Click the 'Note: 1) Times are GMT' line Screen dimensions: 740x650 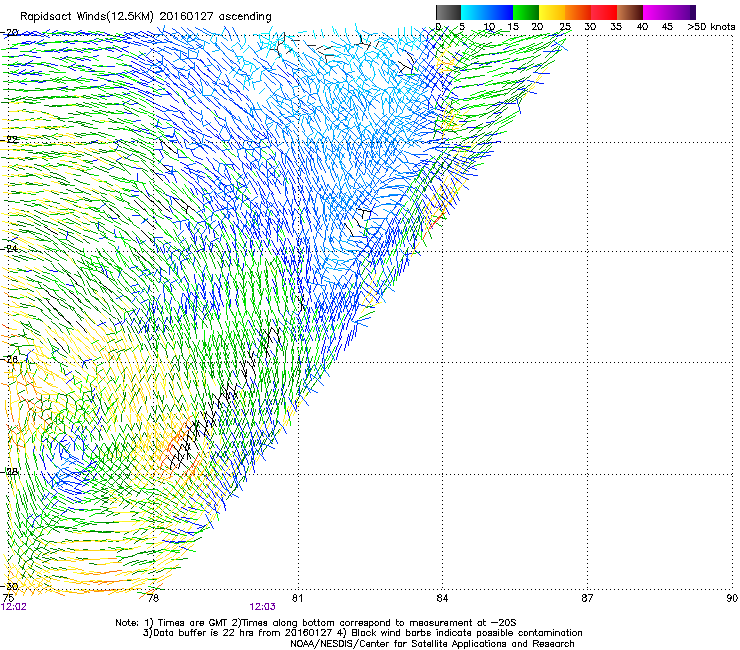pyautogui.click(x=316, y=623)
